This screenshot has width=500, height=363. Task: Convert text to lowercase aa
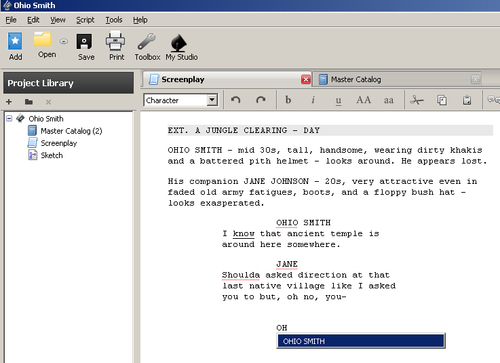point(388,100)
